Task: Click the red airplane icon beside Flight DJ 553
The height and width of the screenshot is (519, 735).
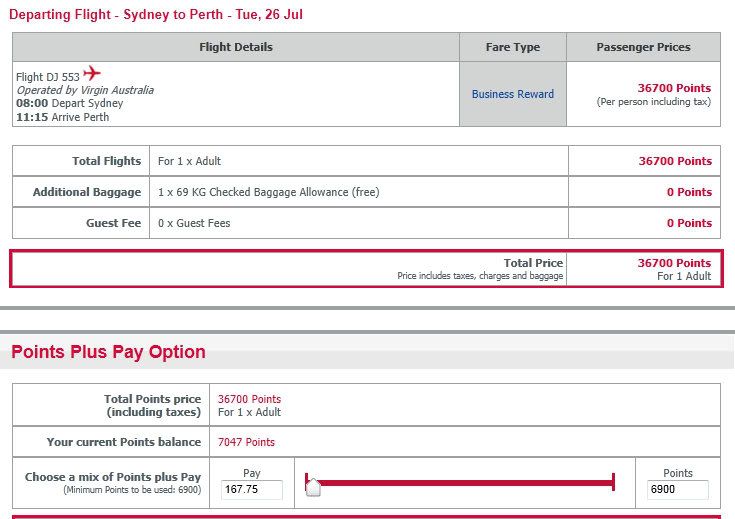Action: click(92, 73)
